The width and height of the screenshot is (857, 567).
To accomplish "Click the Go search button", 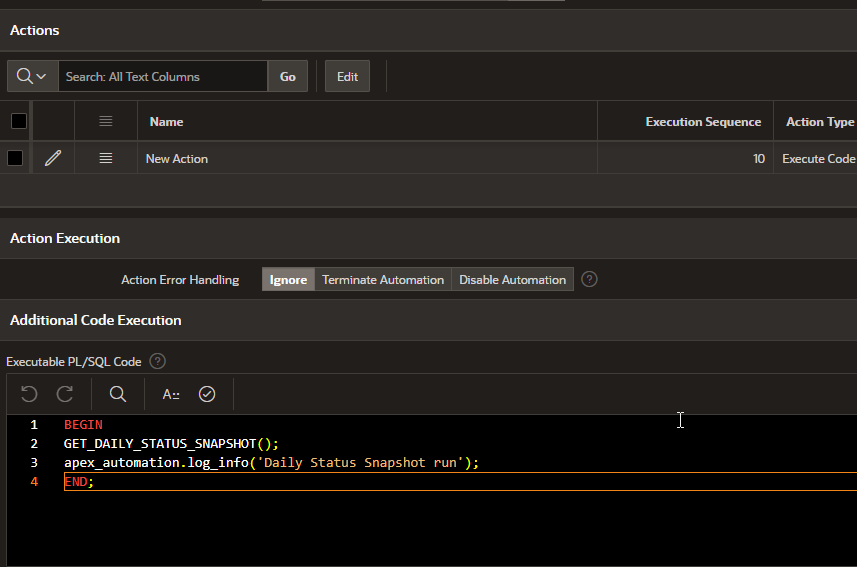I will pyautogui.click(x=288, y=76).
